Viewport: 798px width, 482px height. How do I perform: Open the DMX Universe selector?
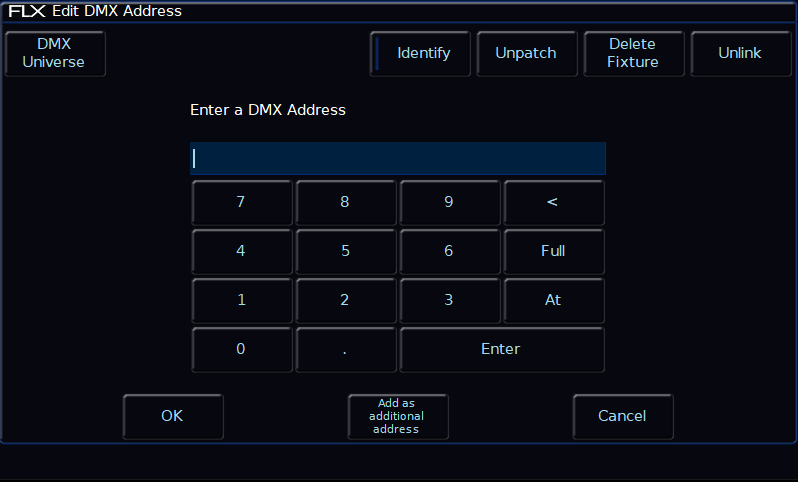point(55,53)
